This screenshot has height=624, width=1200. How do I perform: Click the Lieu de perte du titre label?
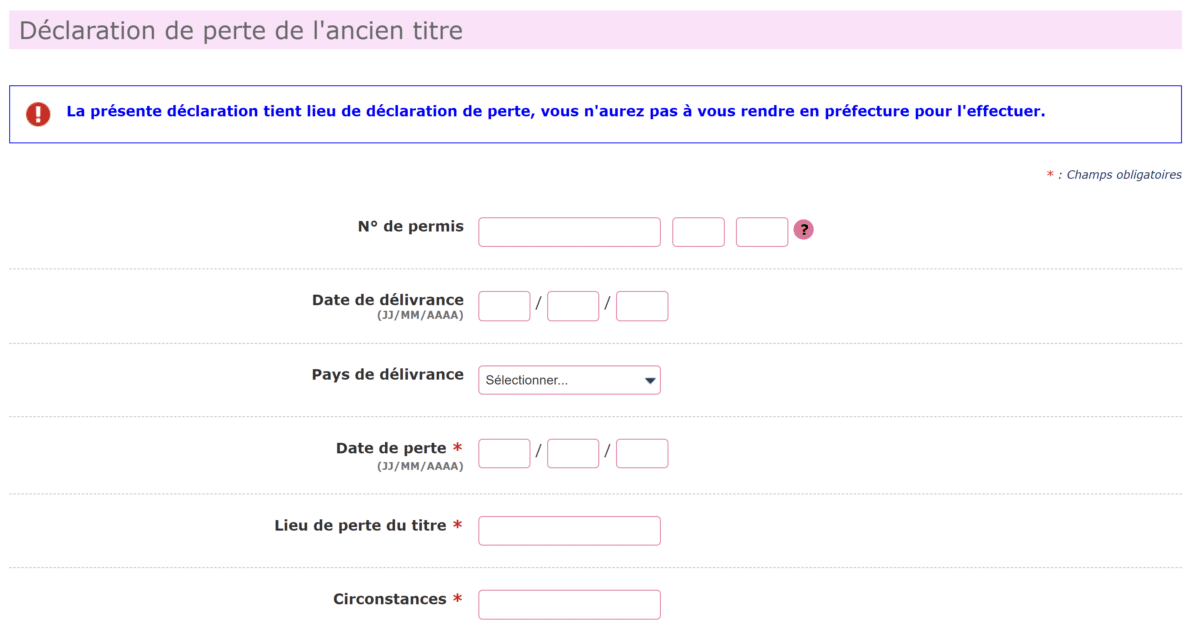click(359, 525)
